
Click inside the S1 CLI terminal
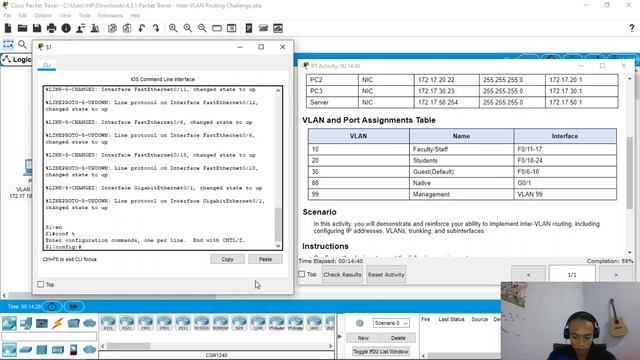pos(159,167)
